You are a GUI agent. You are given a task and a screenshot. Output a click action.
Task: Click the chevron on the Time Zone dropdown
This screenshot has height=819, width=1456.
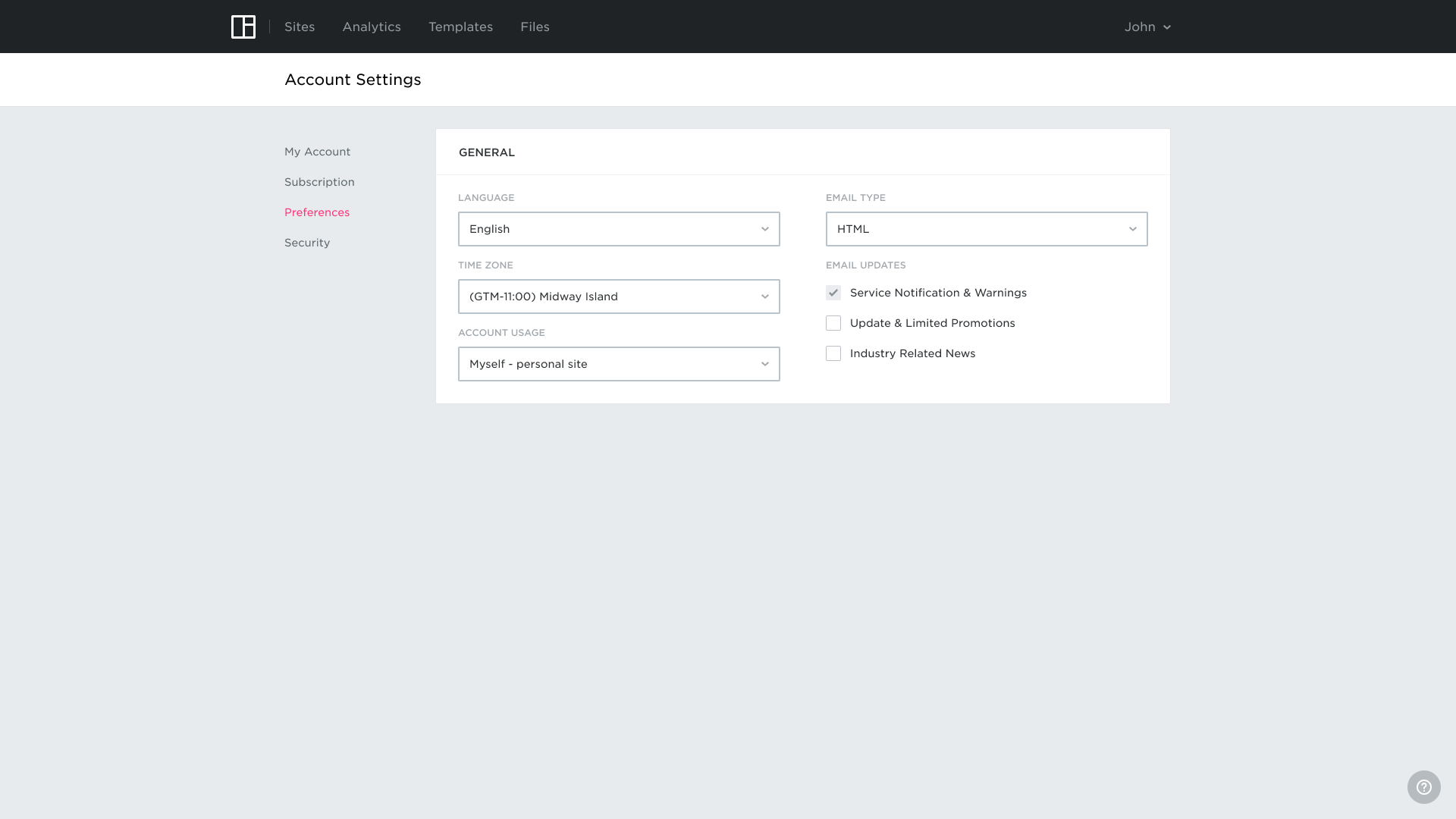pyautogui.click(x=765, y=297)
